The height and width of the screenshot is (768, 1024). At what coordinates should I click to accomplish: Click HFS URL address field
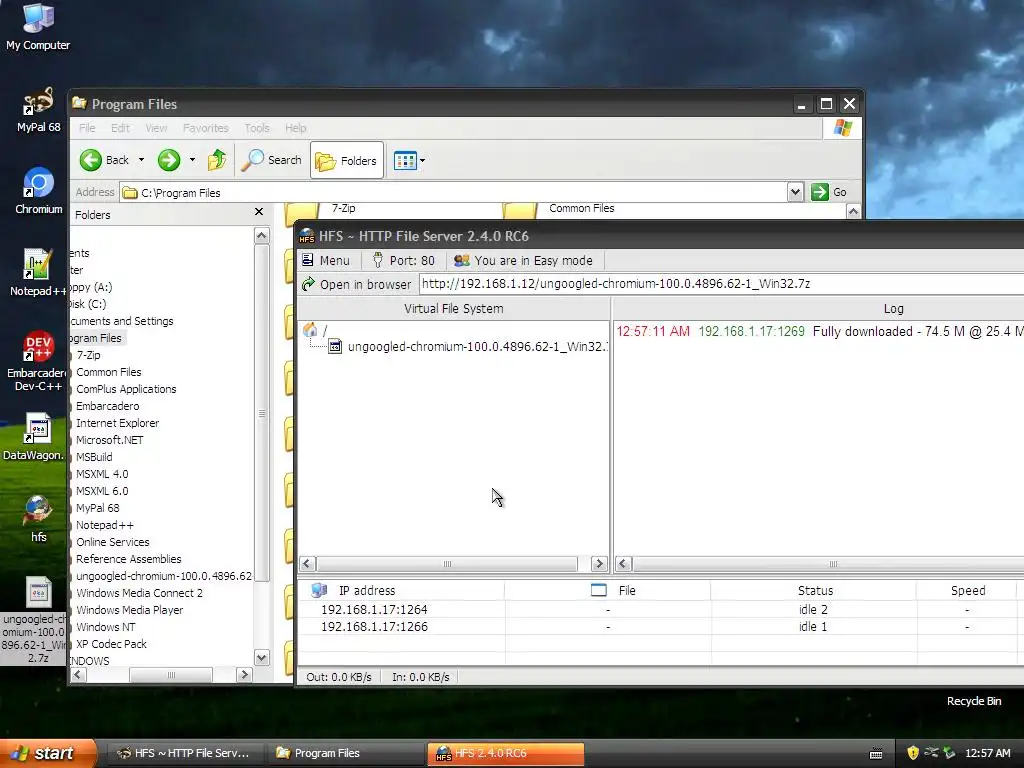722,284
